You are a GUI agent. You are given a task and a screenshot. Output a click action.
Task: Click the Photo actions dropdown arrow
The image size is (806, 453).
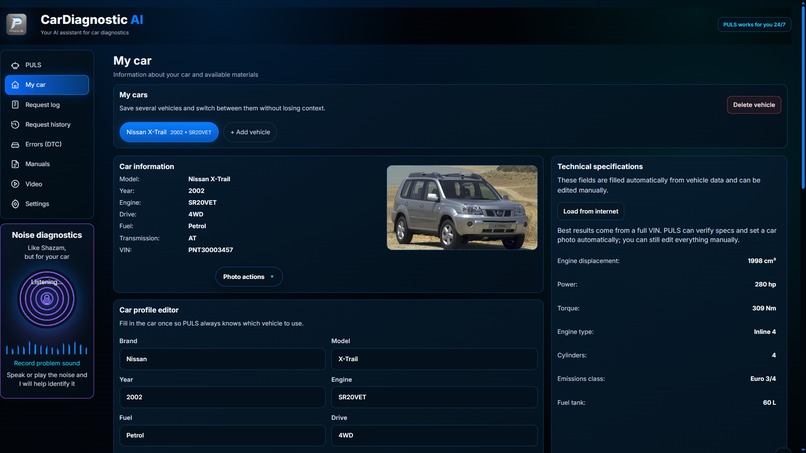[x=272, y=277]
